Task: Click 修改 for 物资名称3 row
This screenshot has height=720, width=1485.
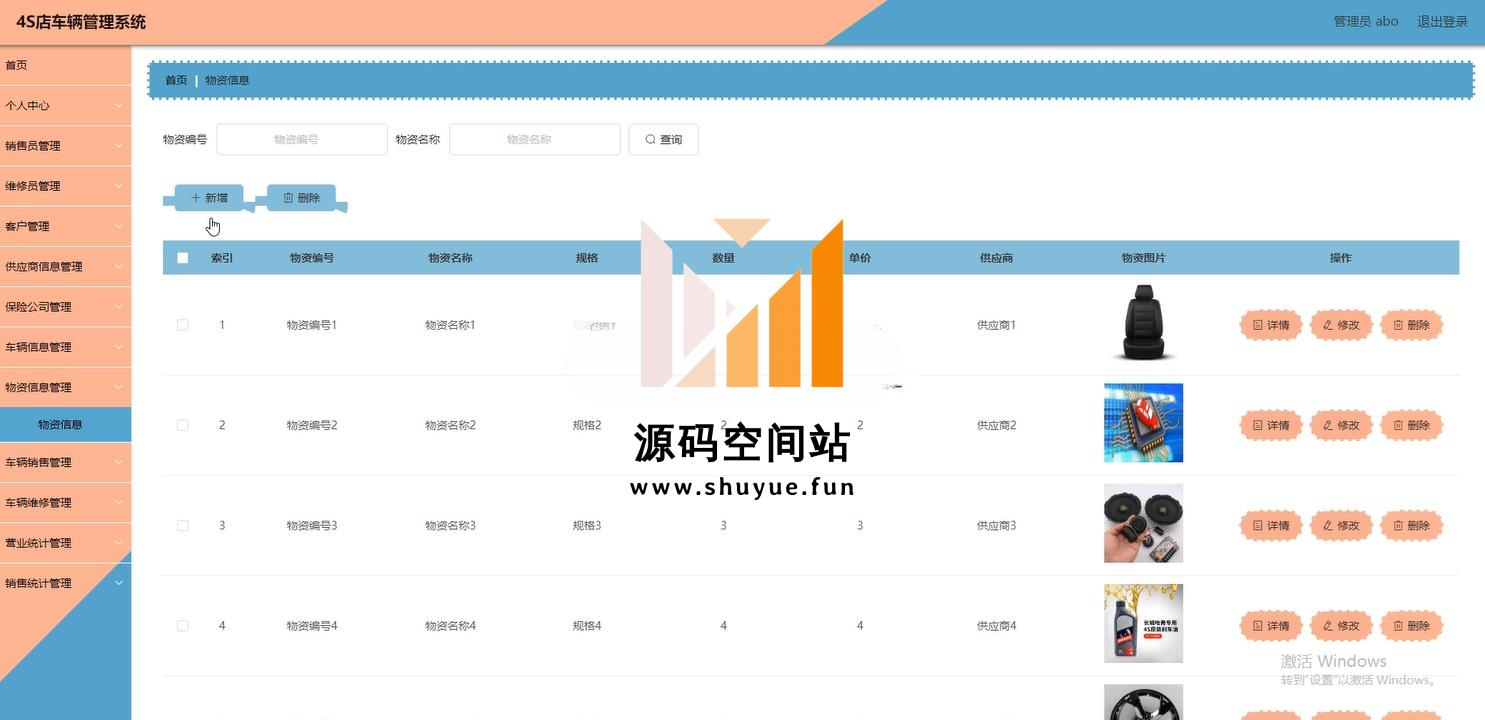Action: click(x=1341, y=525)
